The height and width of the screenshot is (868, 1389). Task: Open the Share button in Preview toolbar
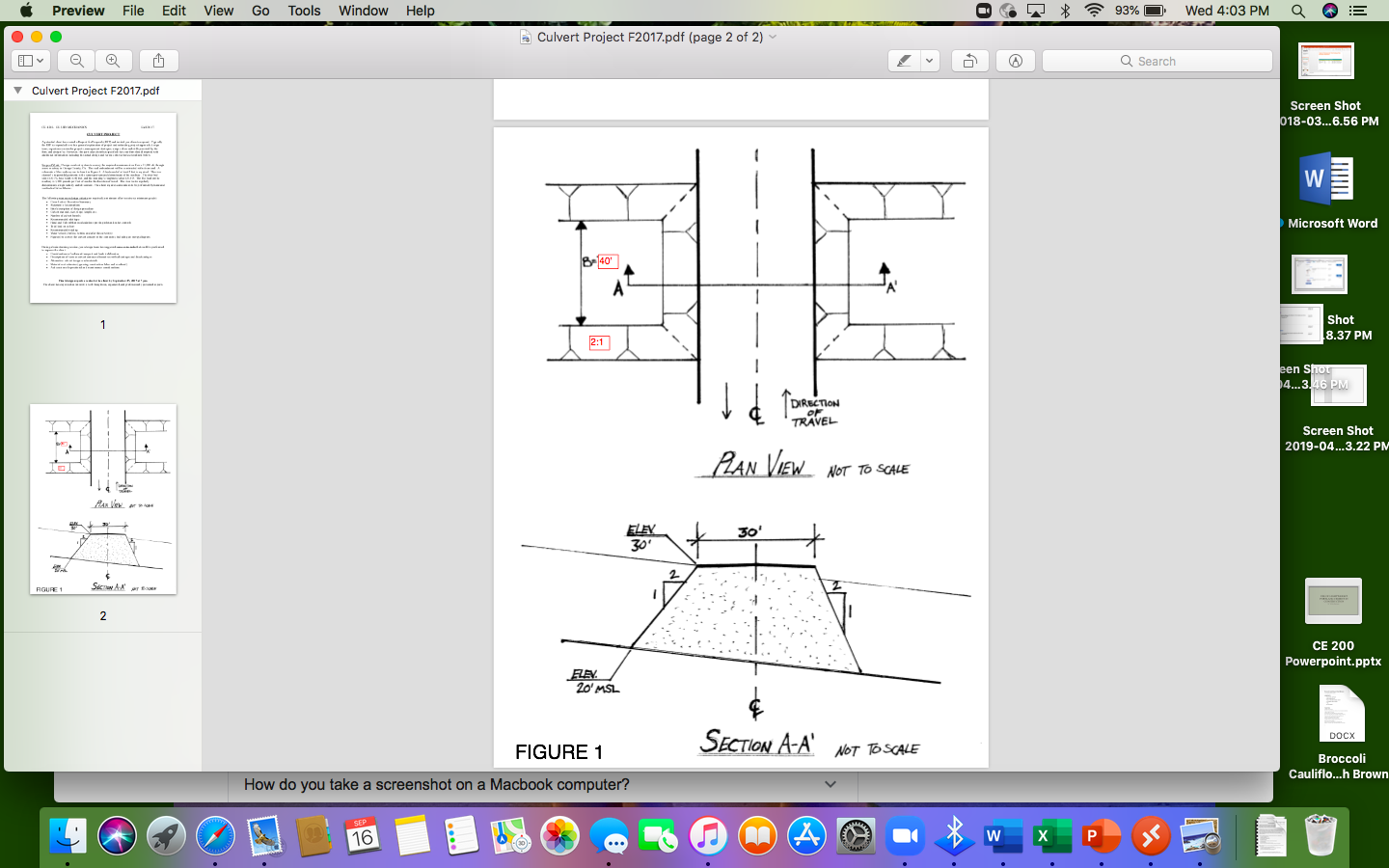pos(158,61)
